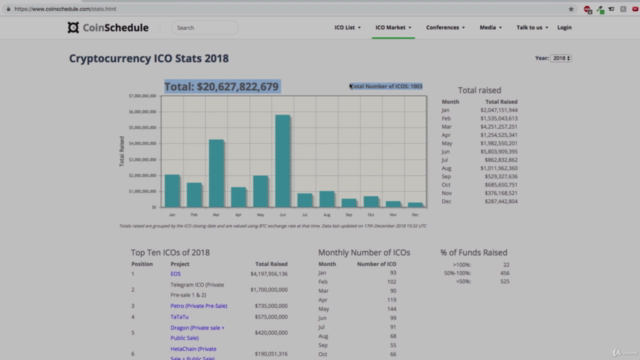
Task: Open the EOS project link
Action: (x=176, y=274)
